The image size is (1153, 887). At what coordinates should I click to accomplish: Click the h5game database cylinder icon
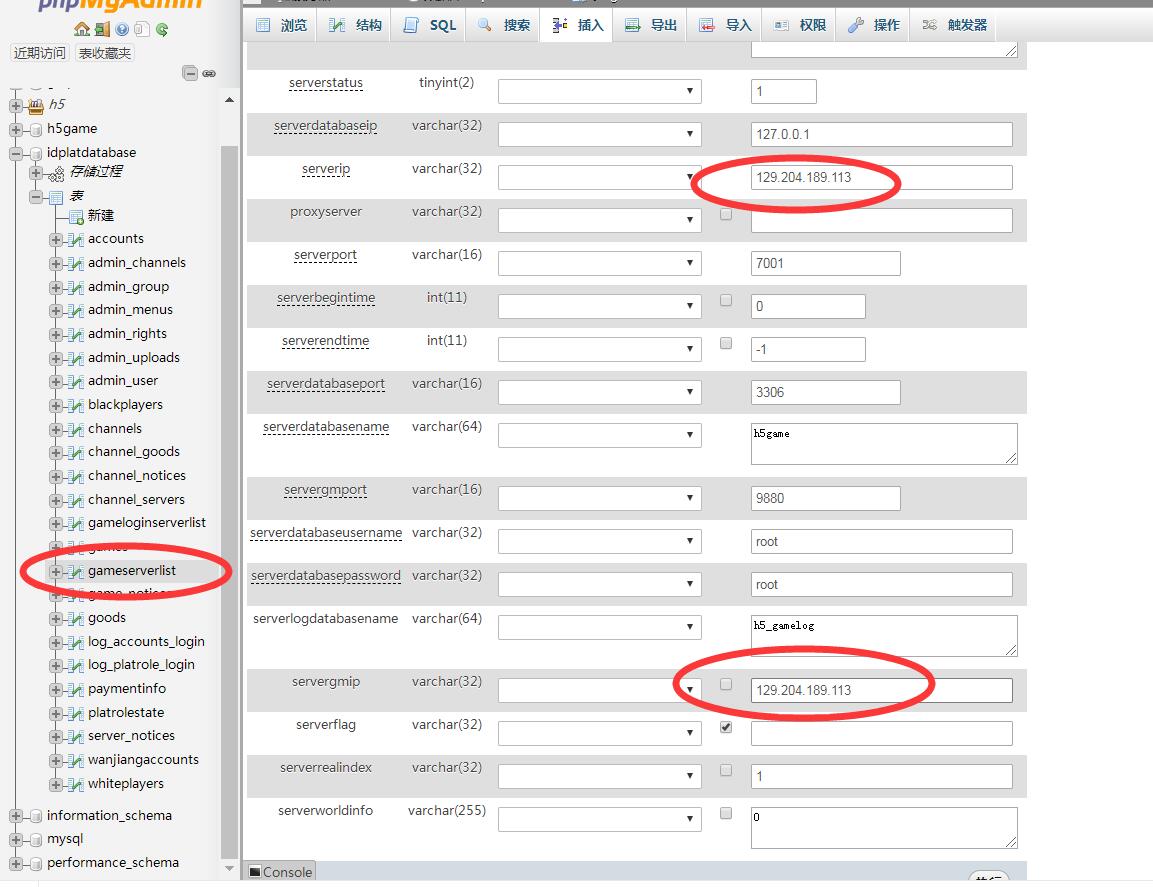tap(35, 130)
